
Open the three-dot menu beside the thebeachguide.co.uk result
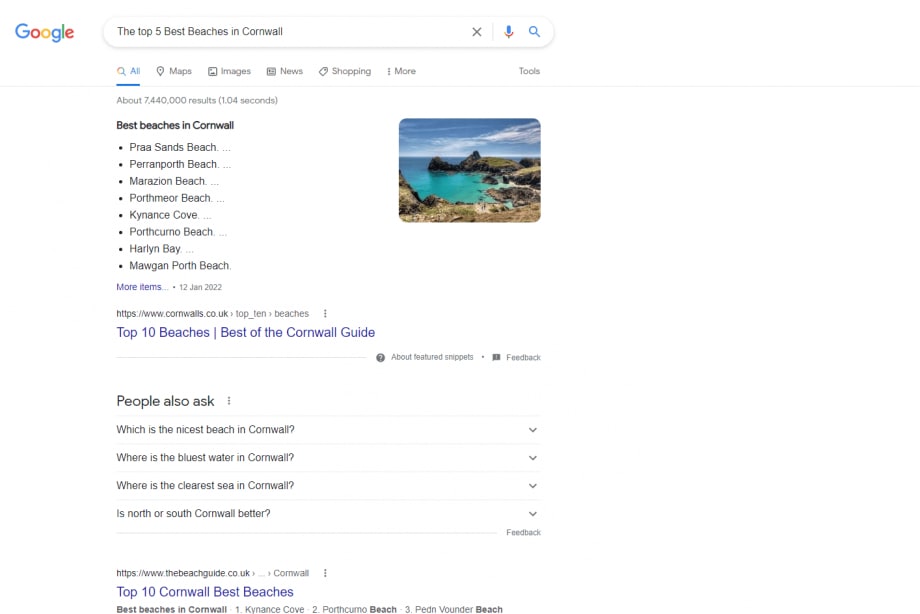tap(325, 572)
